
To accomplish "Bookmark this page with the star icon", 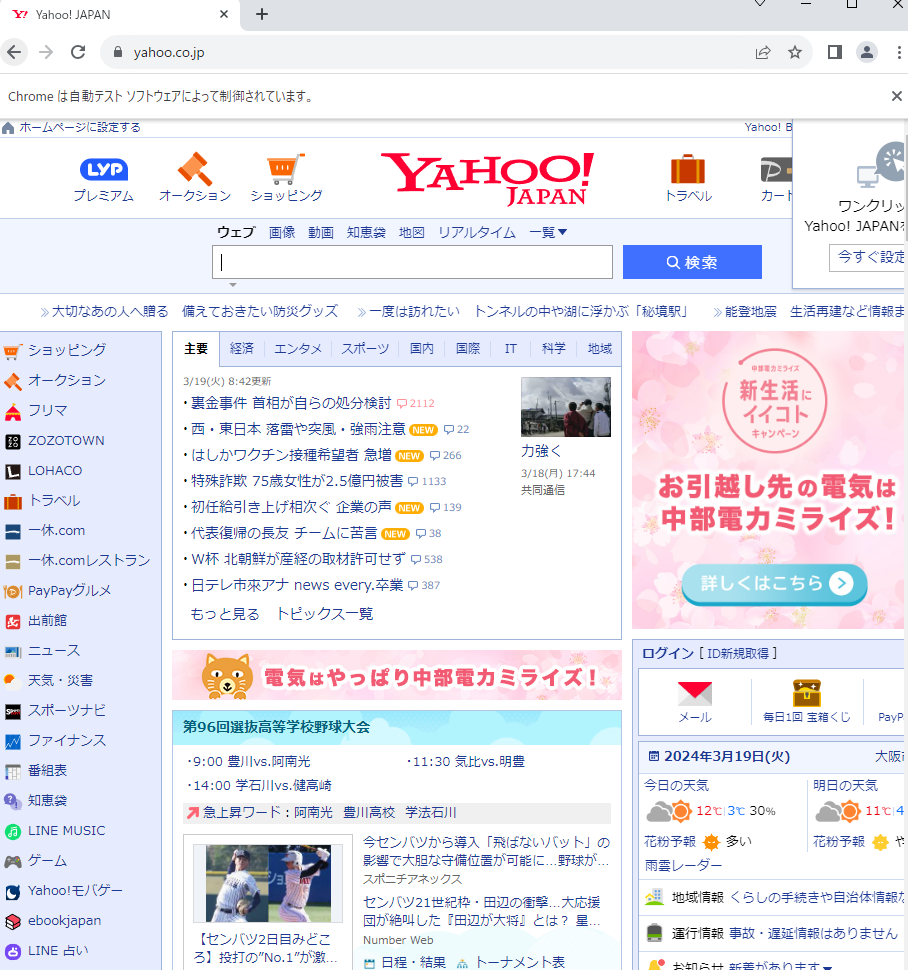I will 795,52.
